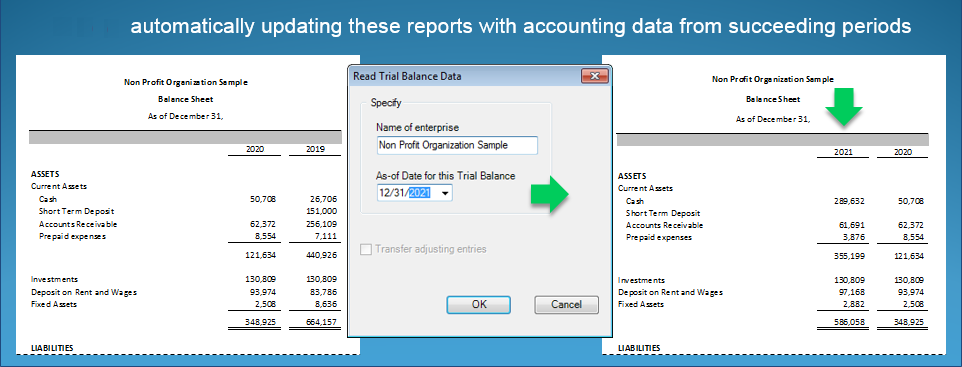Click the Prepaid expenses value 7,111

(326, 236)
